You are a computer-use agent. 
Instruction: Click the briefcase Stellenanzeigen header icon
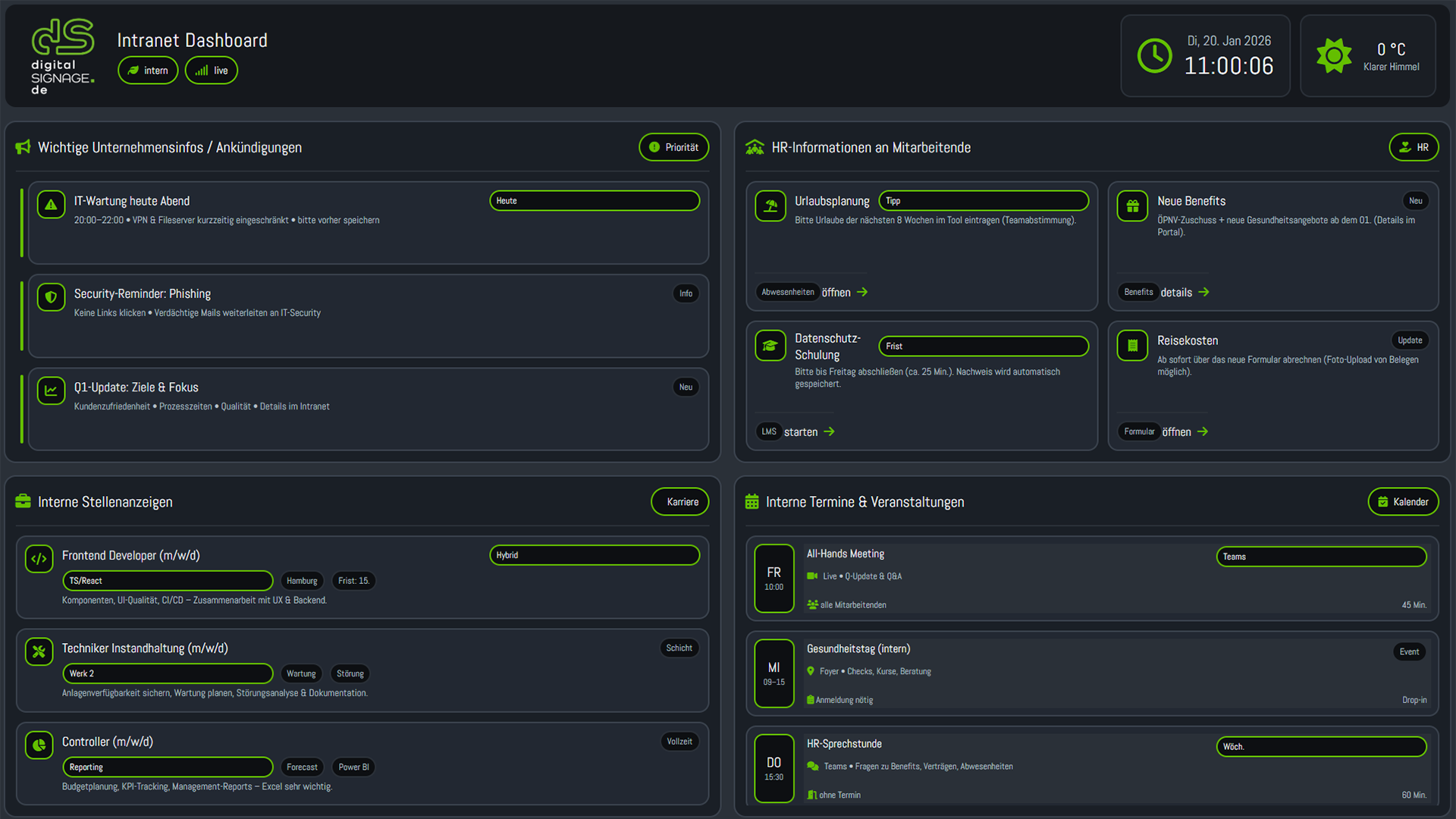point(23,501)
